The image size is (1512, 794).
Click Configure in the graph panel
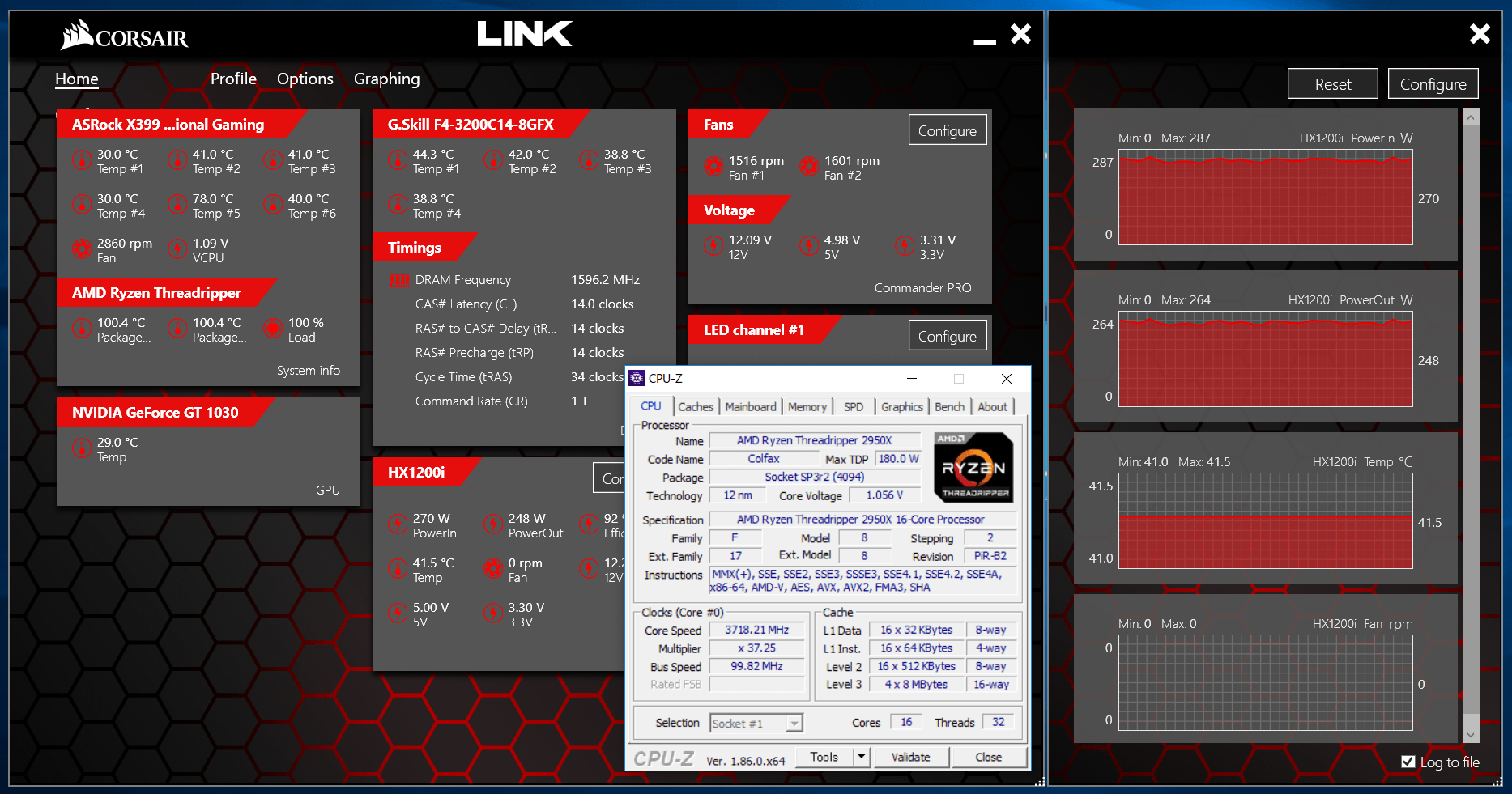pos(1433,83)
